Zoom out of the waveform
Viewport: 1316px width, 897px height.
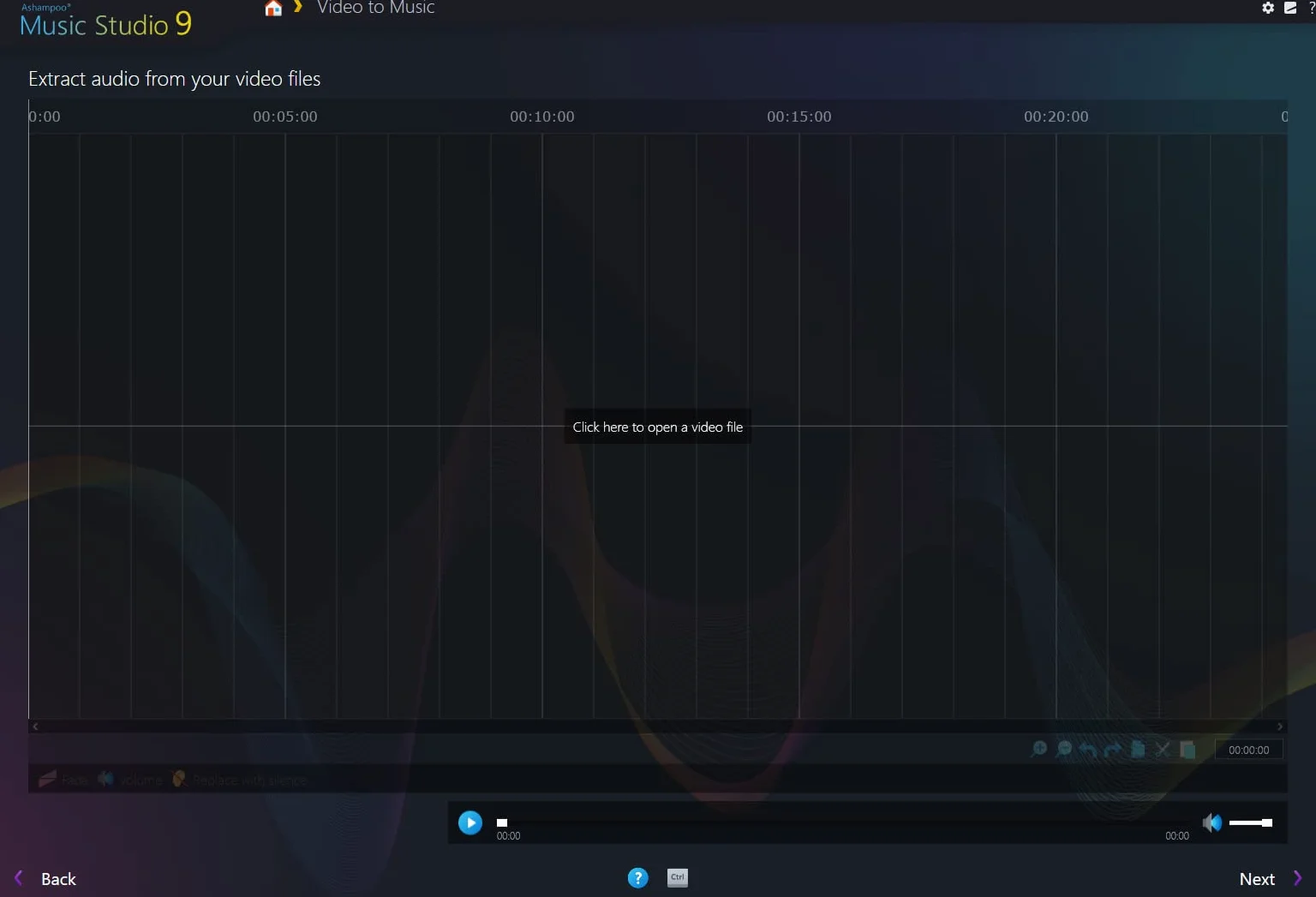tap(1064, 749)
